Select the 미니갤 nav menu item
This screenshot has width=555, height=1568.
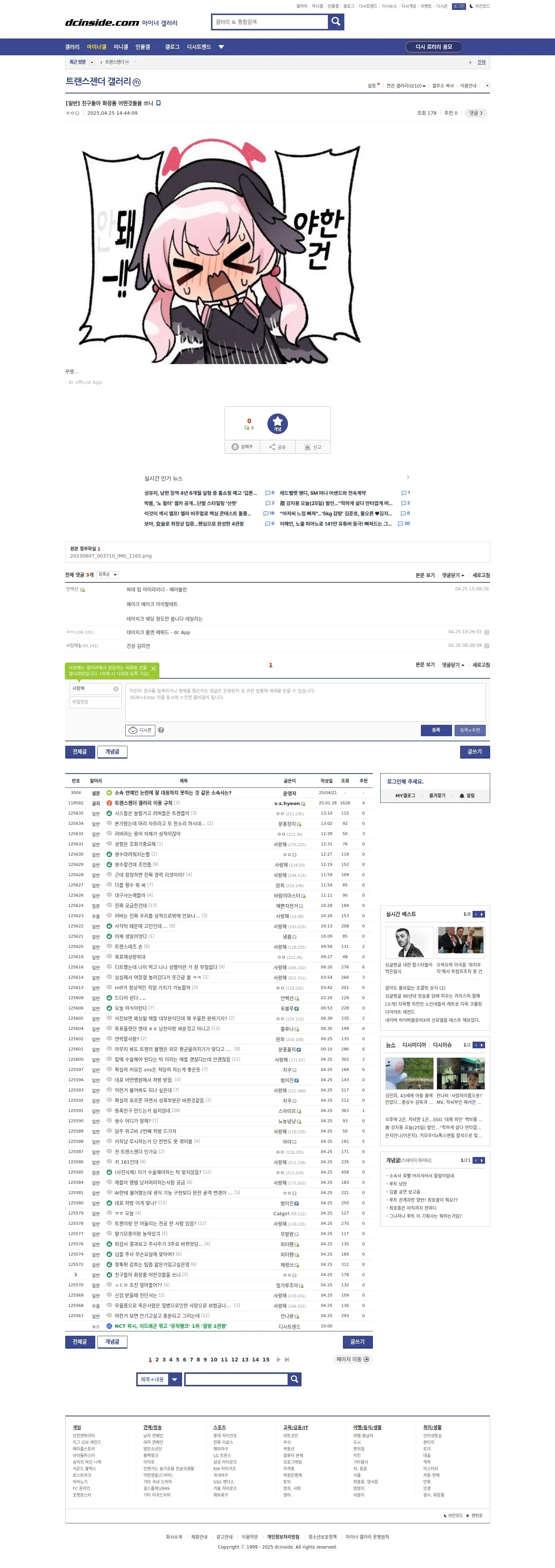(x=121, y=47)
